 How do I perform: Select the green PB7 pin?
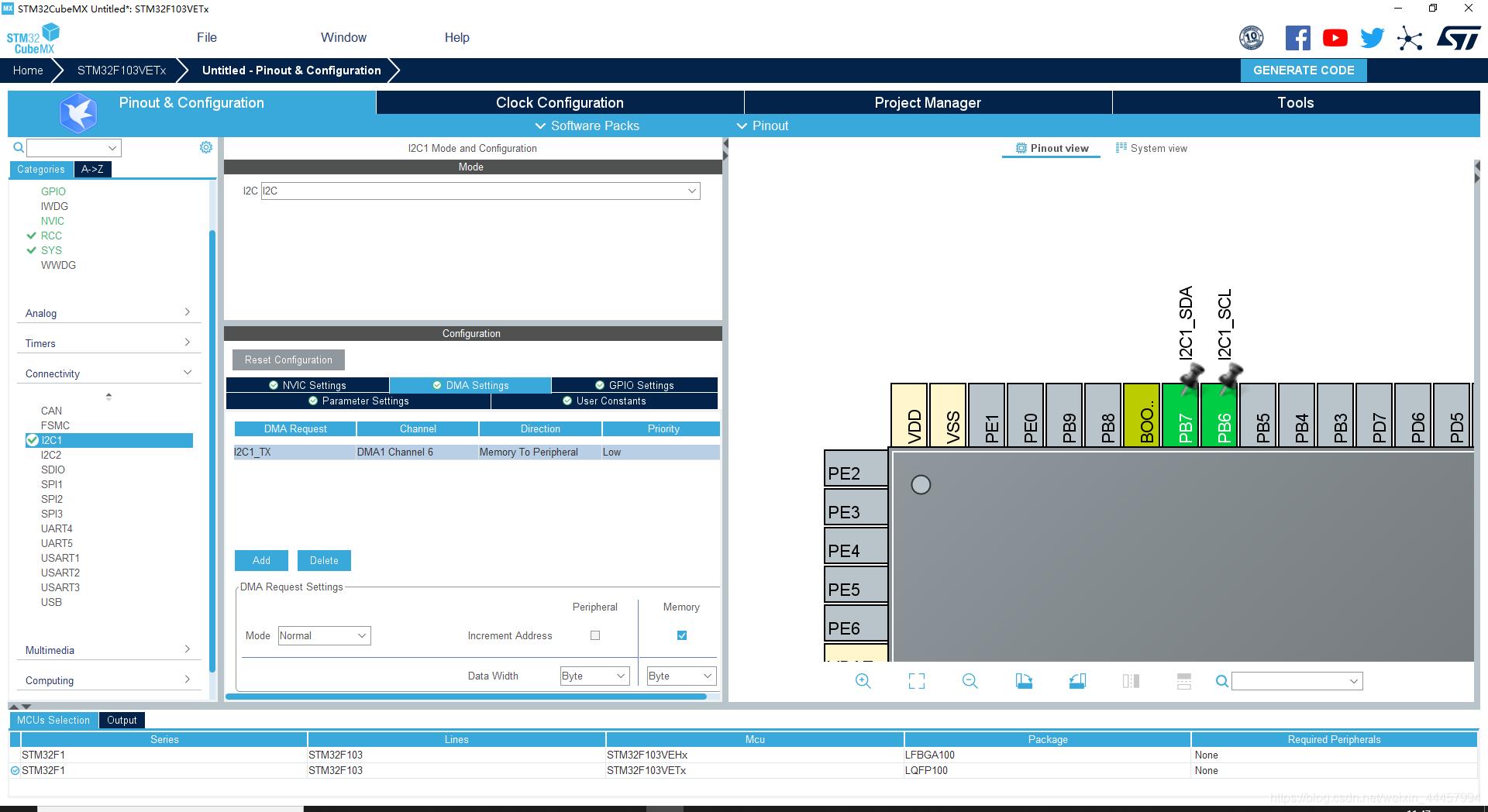tap(1180, 415)
